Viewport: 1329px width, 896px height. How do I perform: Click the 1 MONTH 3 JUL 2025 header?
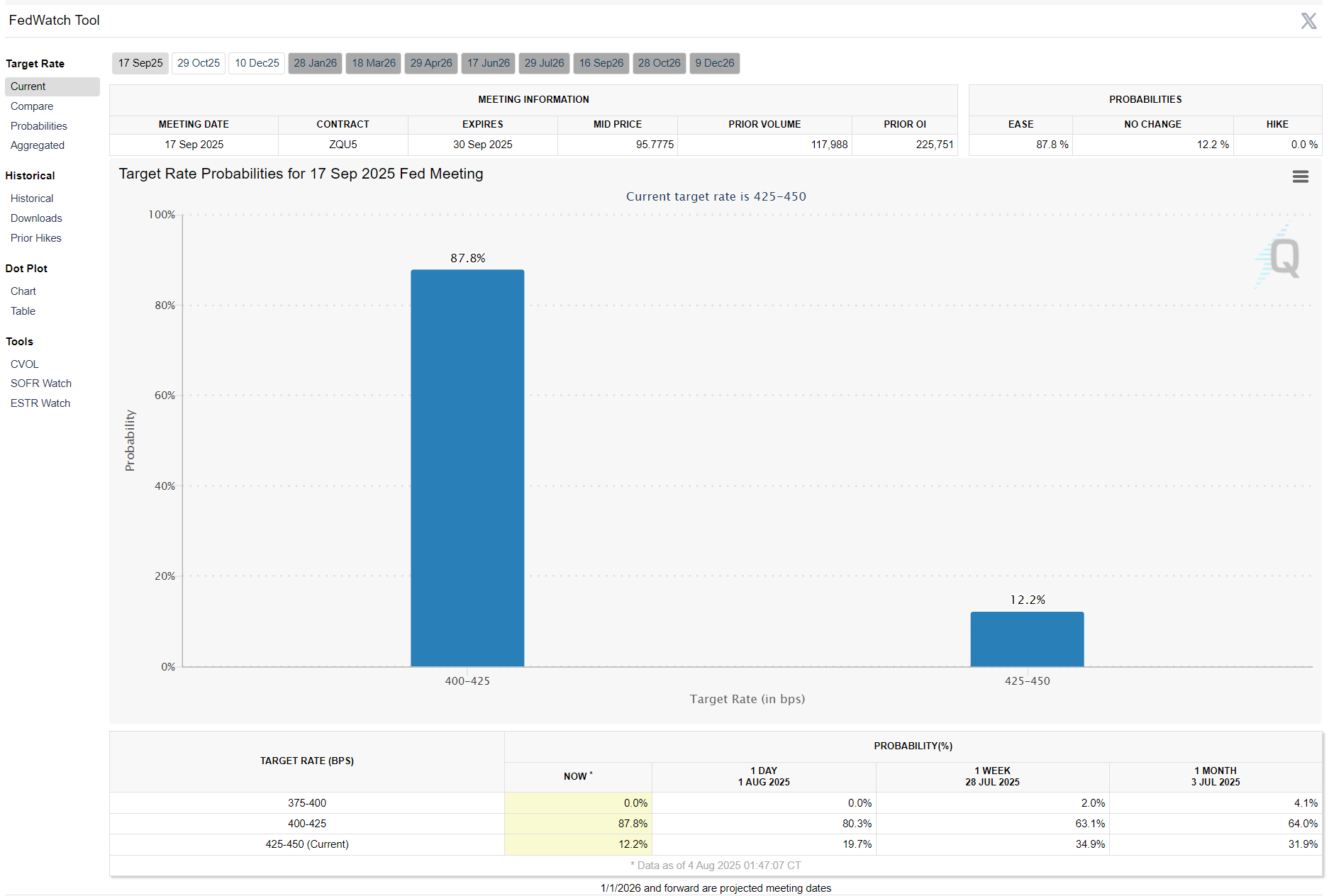pyautogui.click(x=1216, y=777)
